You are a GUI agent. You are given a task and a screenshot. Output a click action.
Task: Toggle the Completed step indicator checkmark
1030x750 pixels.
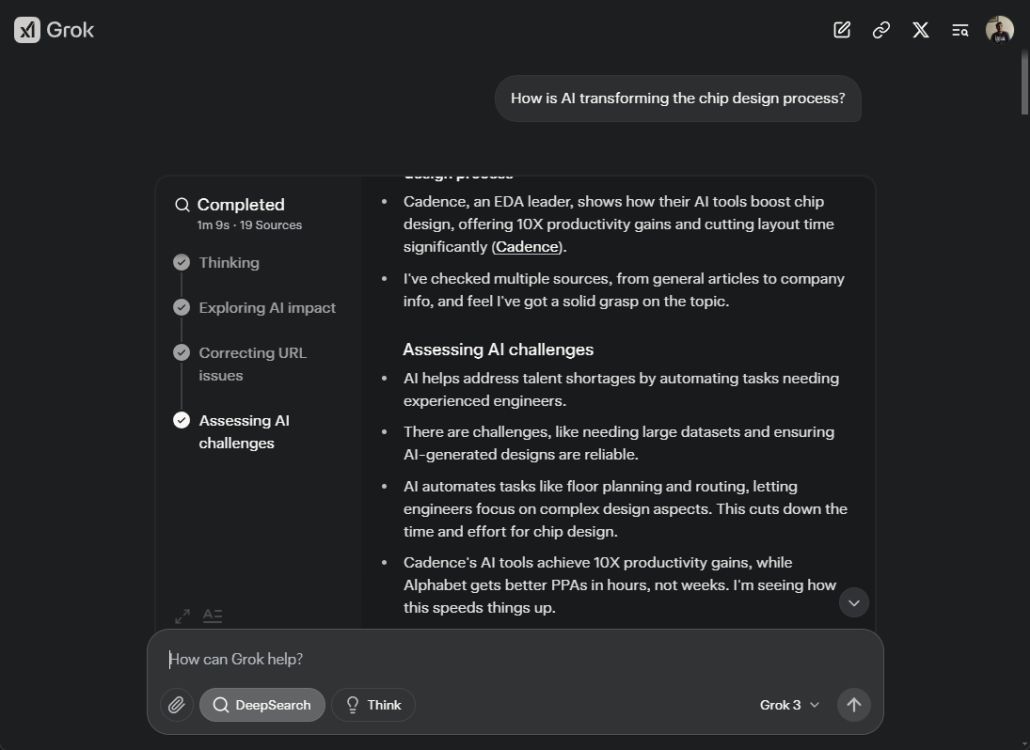182,204
